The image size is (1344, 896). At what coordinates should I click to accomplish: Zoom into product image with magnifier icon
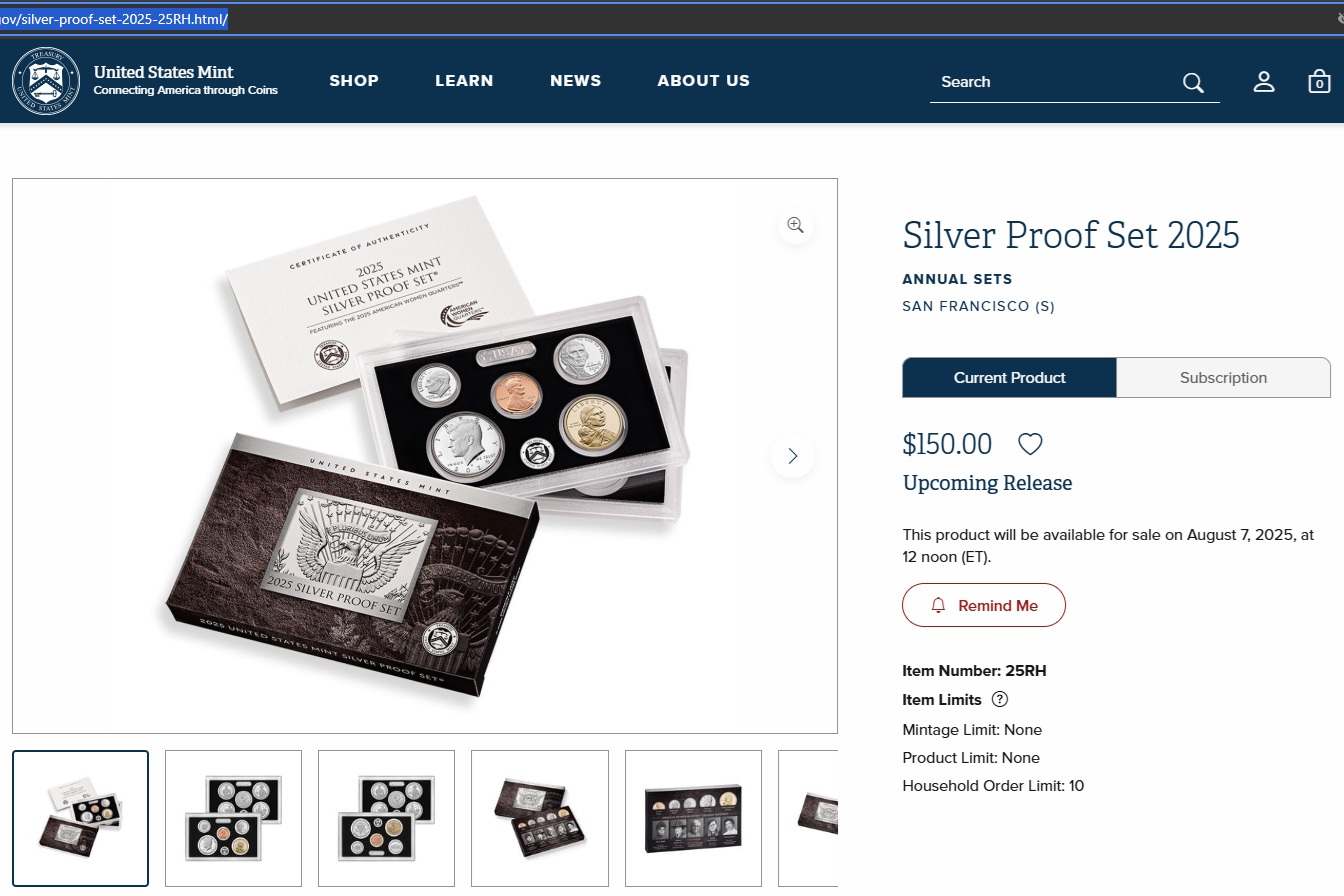tap(795, 225)
